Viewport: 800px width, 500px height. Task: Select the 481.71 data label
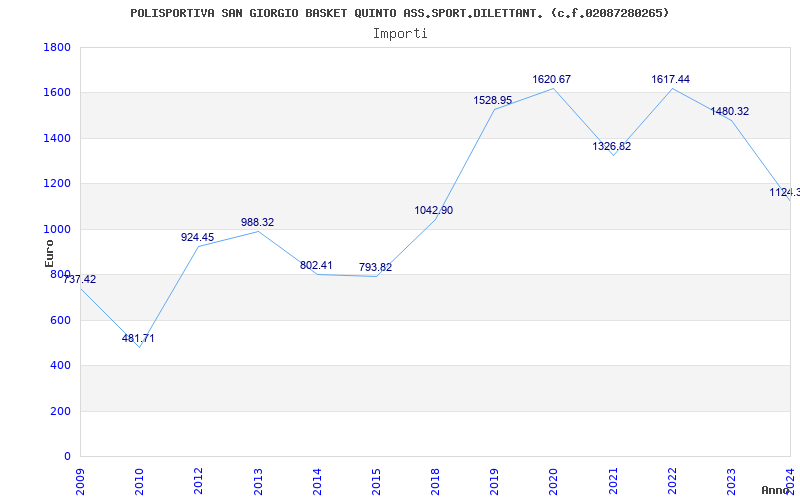click(138, 338)
